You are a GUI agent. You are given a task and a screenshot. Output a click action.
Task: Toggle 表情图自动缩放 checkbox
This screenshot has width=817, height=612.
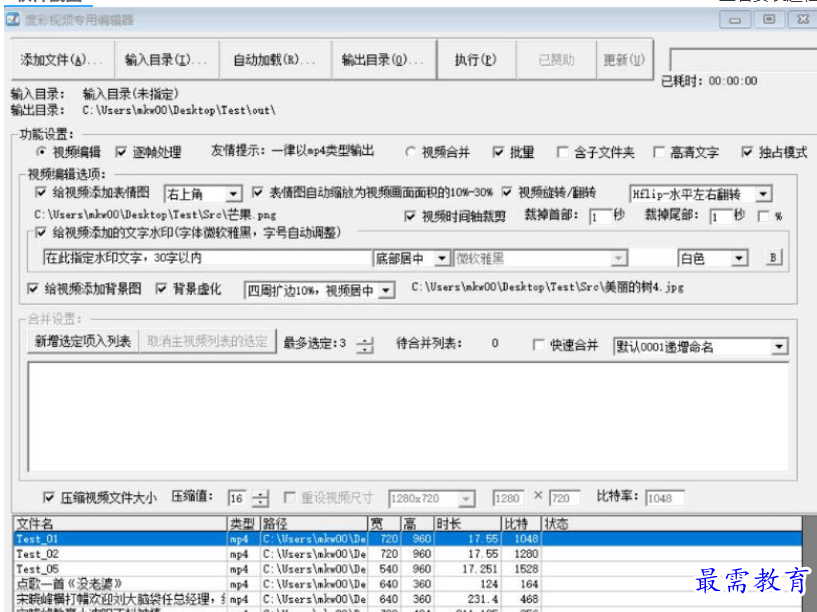(x=257, y=192)
